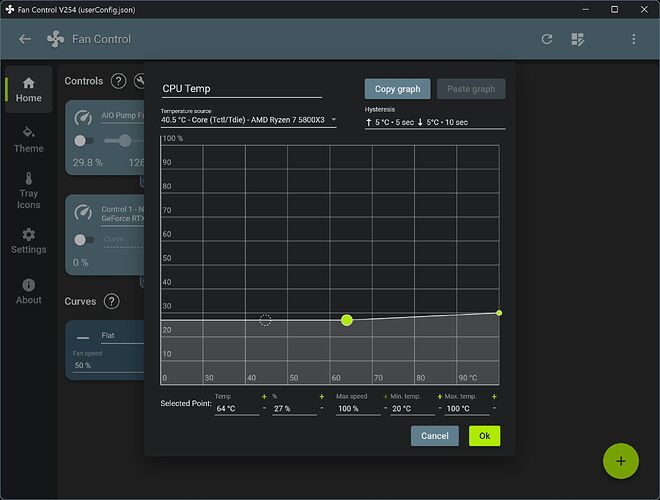Confirm the curve with the Ok button
The image size is (660, 500).
tap(484, 436)
